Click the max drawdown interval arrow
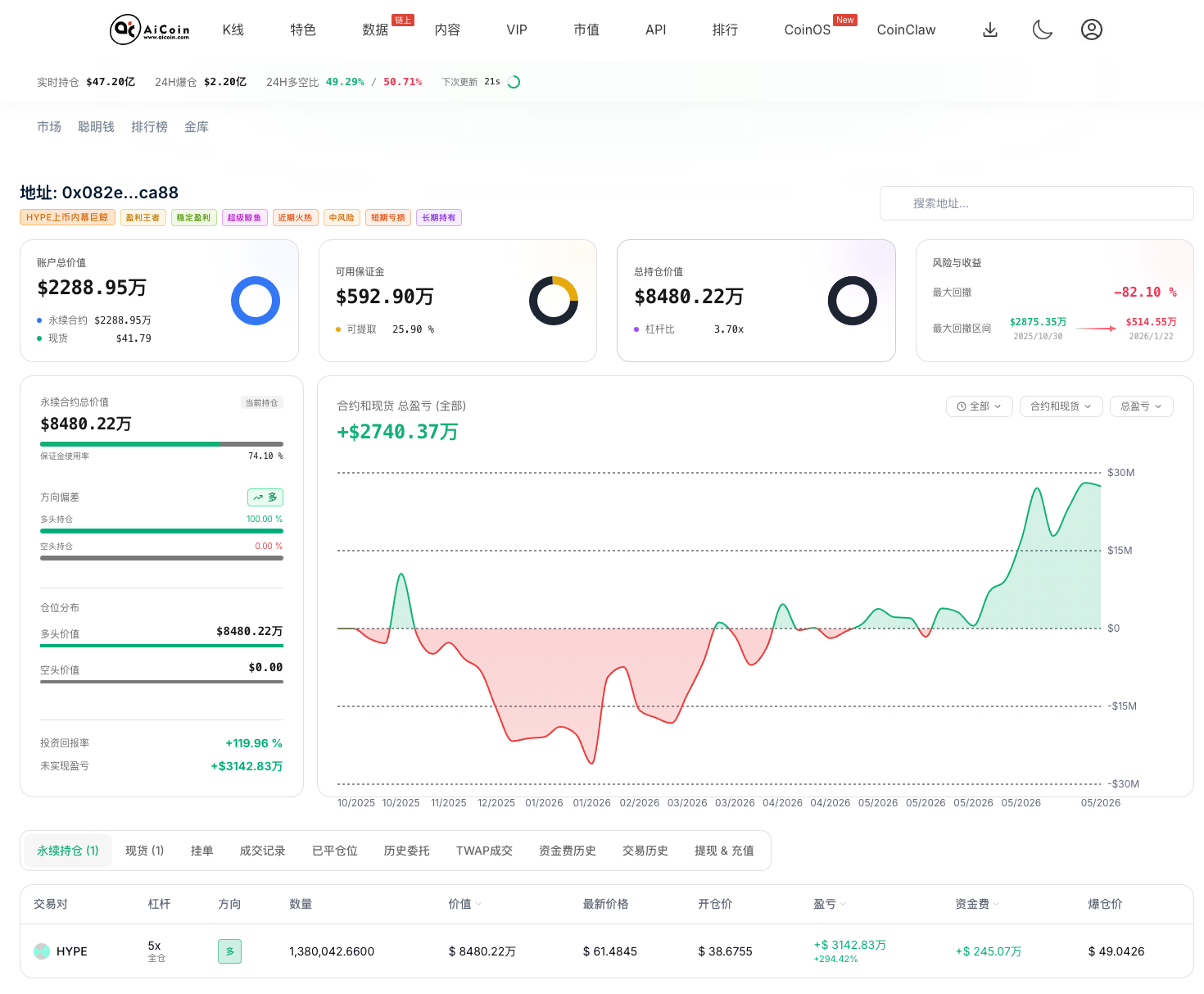This screenshot has height=994, width=1204. click(x=1096, y=329)
